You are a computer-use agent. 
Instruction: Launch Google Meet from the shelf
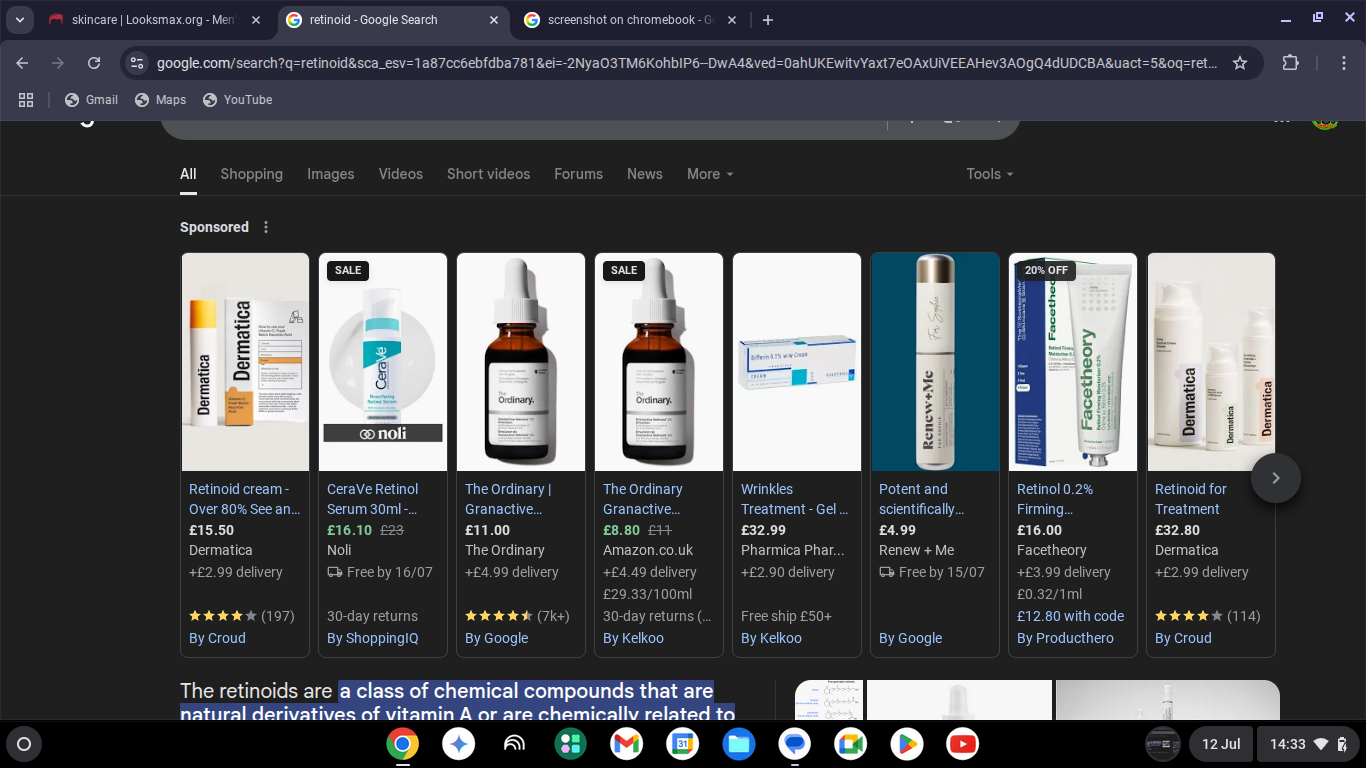point(851,744)
